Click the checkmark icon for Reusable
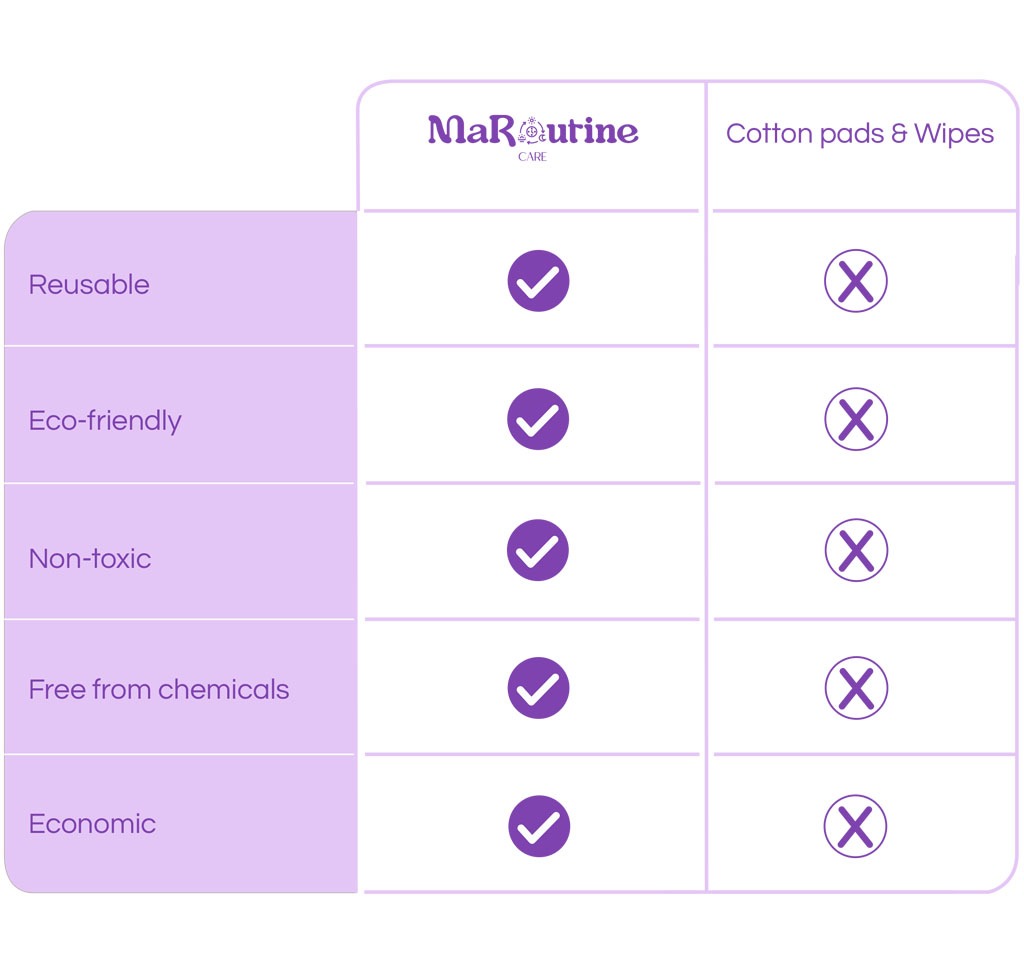Screen dimensions: 1024x980 [x=538, y=281]
